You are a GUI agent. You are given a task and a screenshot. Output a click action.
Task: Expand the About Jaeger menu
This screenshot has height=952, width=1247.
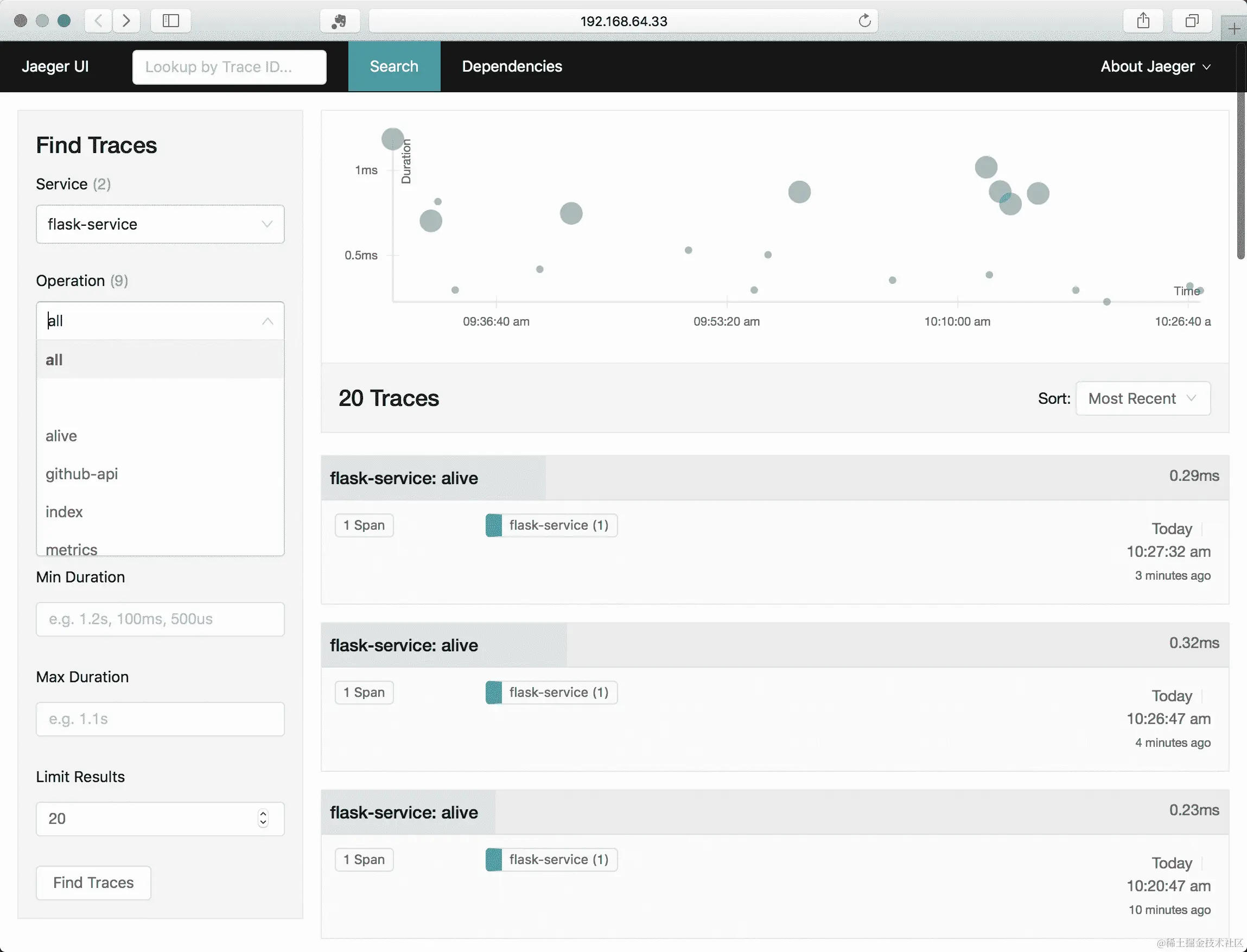pos(1155,66)
